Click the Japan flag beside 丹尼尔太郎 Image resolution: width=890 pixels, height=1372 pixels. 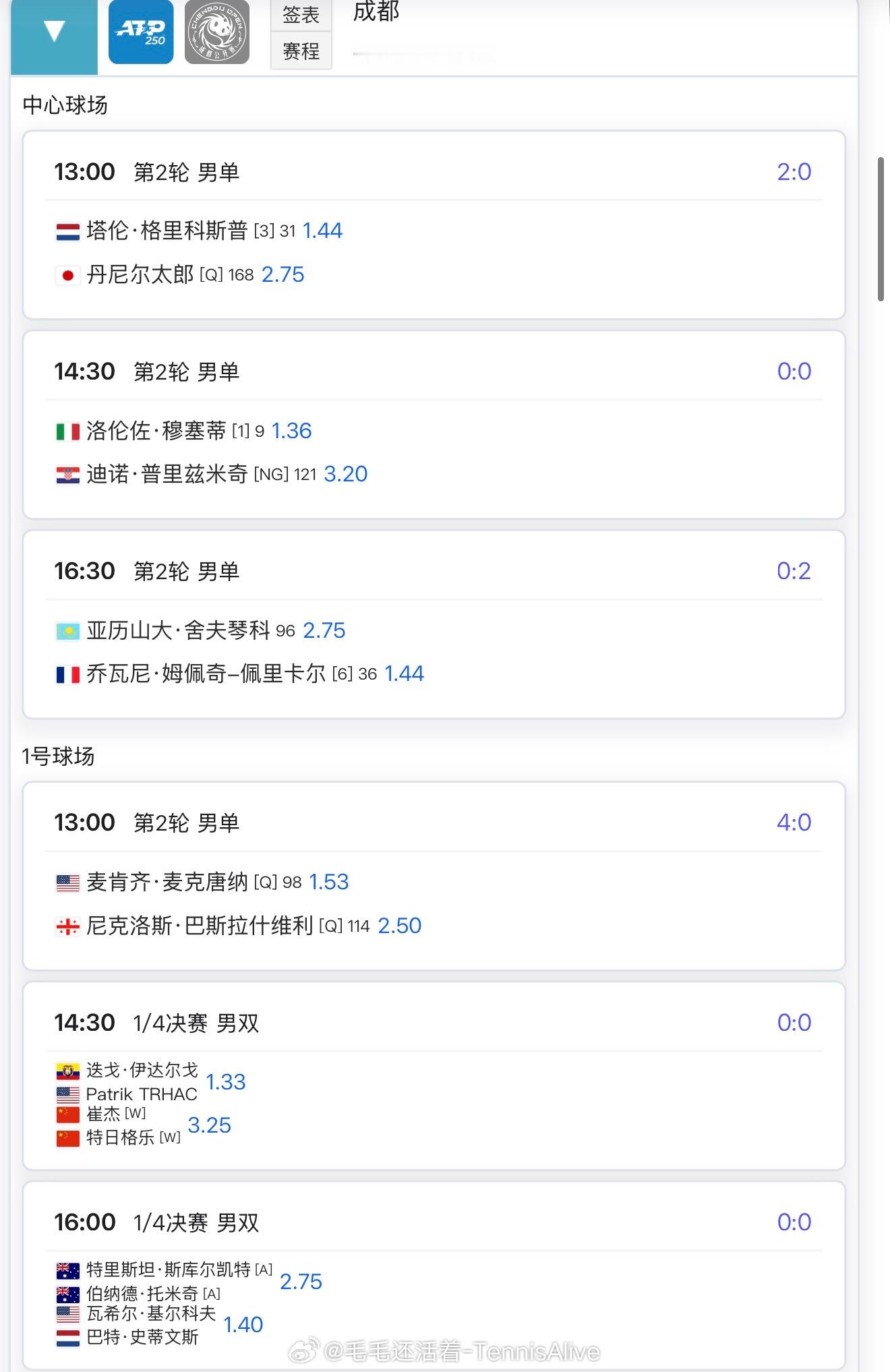(67, 275)
